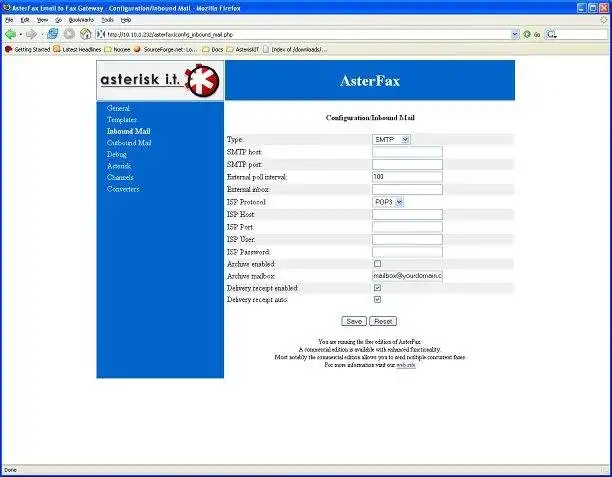Open the Tools menu
Viewport: 612px width, 477px height.
[107, 20]
